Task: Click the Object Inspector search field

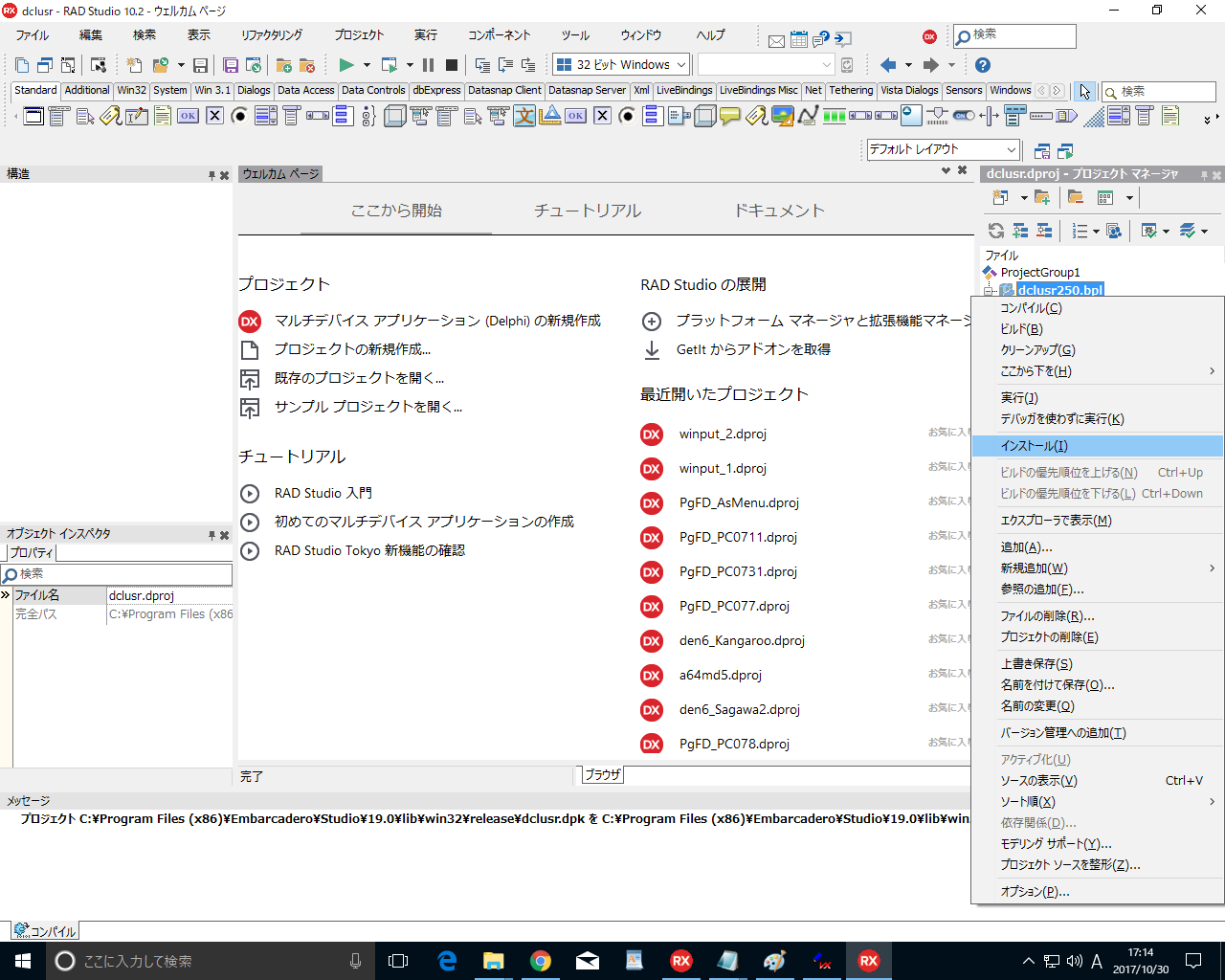Action: point(117,574)
